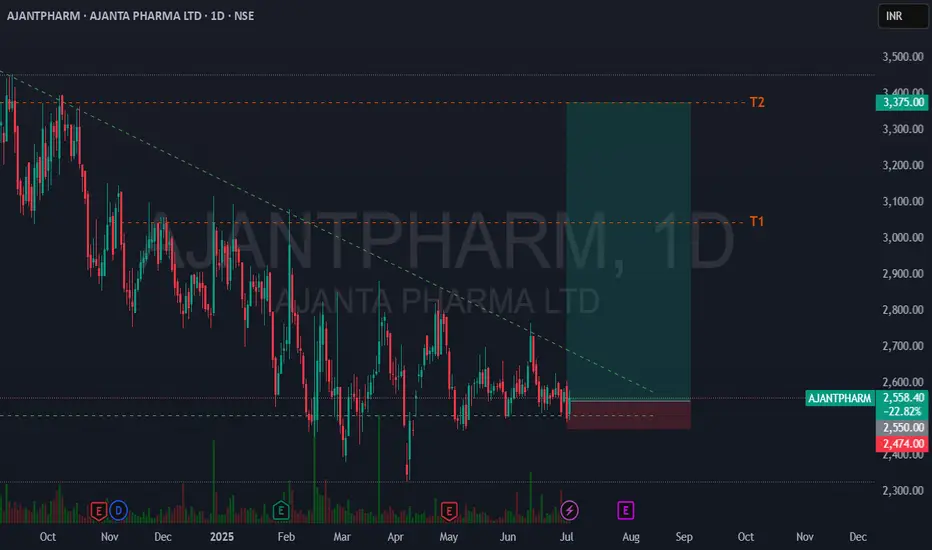The width and height of the screenshot is (932, 550).
Task: Click the 2,558.40 last price tag
Action: 902,398
